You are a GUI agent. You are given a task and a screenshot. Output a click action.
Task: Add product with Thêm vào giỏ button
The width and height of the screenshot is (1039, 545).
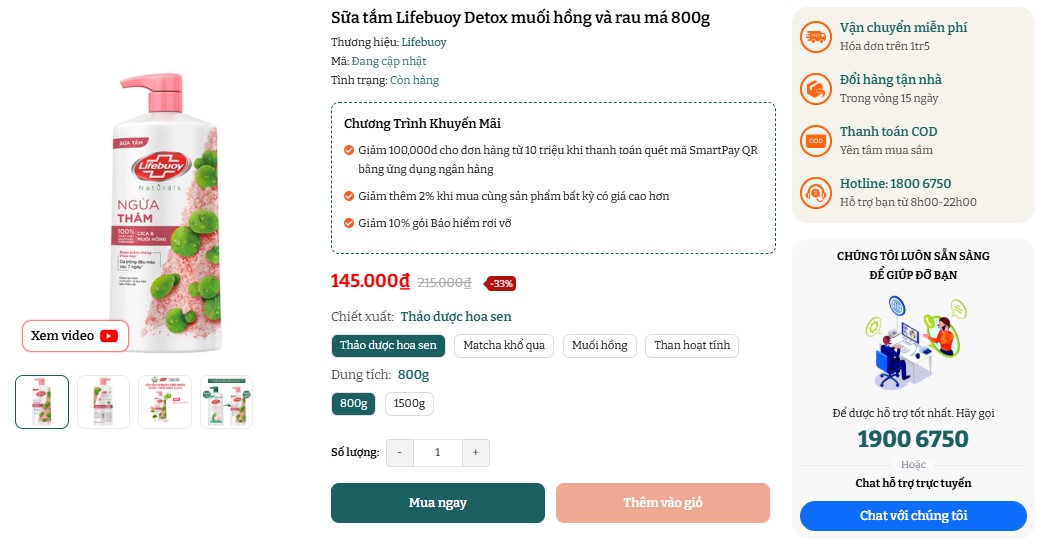pos(662,503)
